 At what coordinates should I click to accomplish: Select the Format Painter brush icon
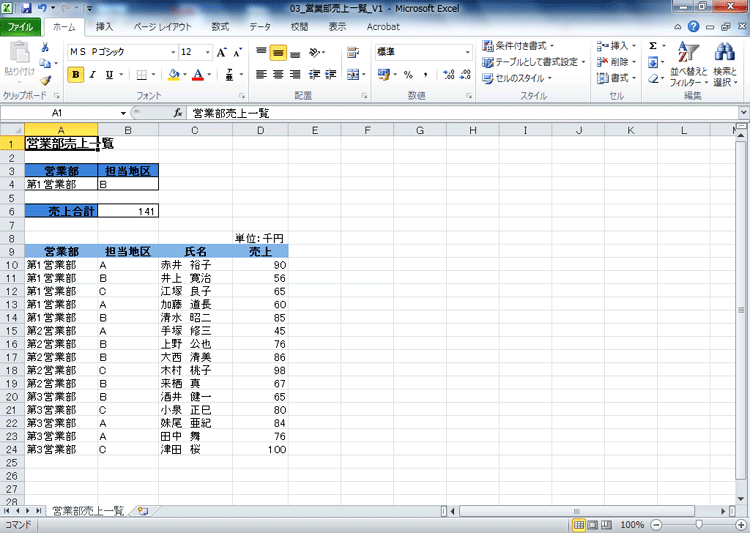click(45, 80)
